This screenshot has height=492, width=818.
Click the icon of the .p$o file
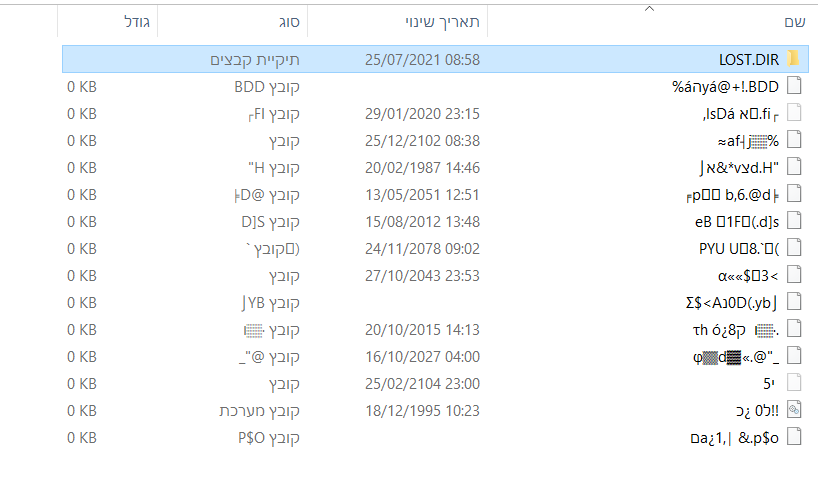(x=795, y=436)
